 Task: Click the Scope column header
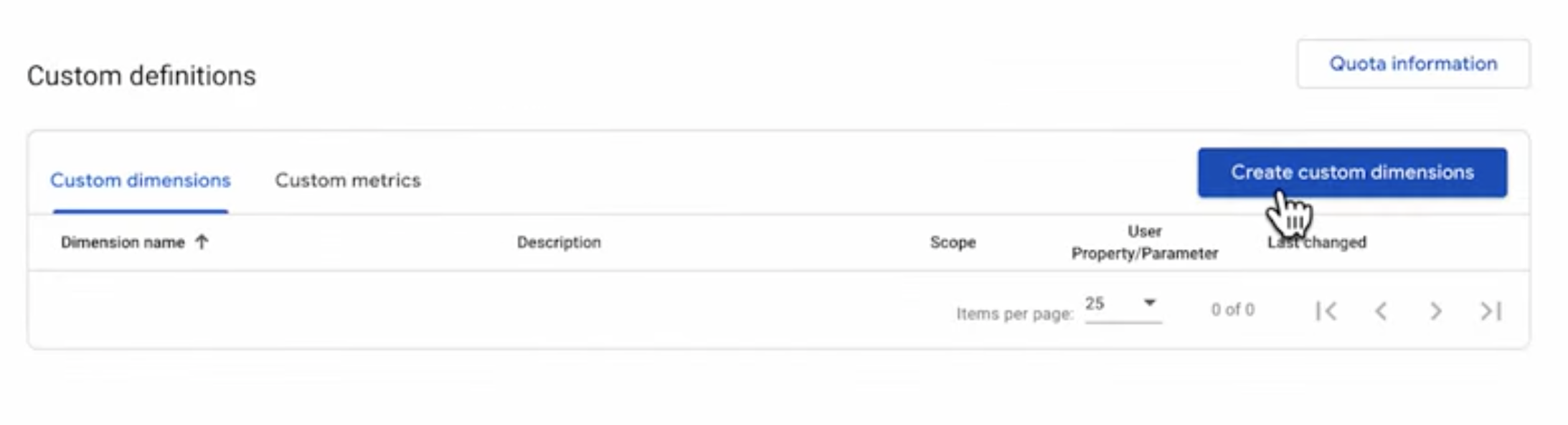point(953,243)
